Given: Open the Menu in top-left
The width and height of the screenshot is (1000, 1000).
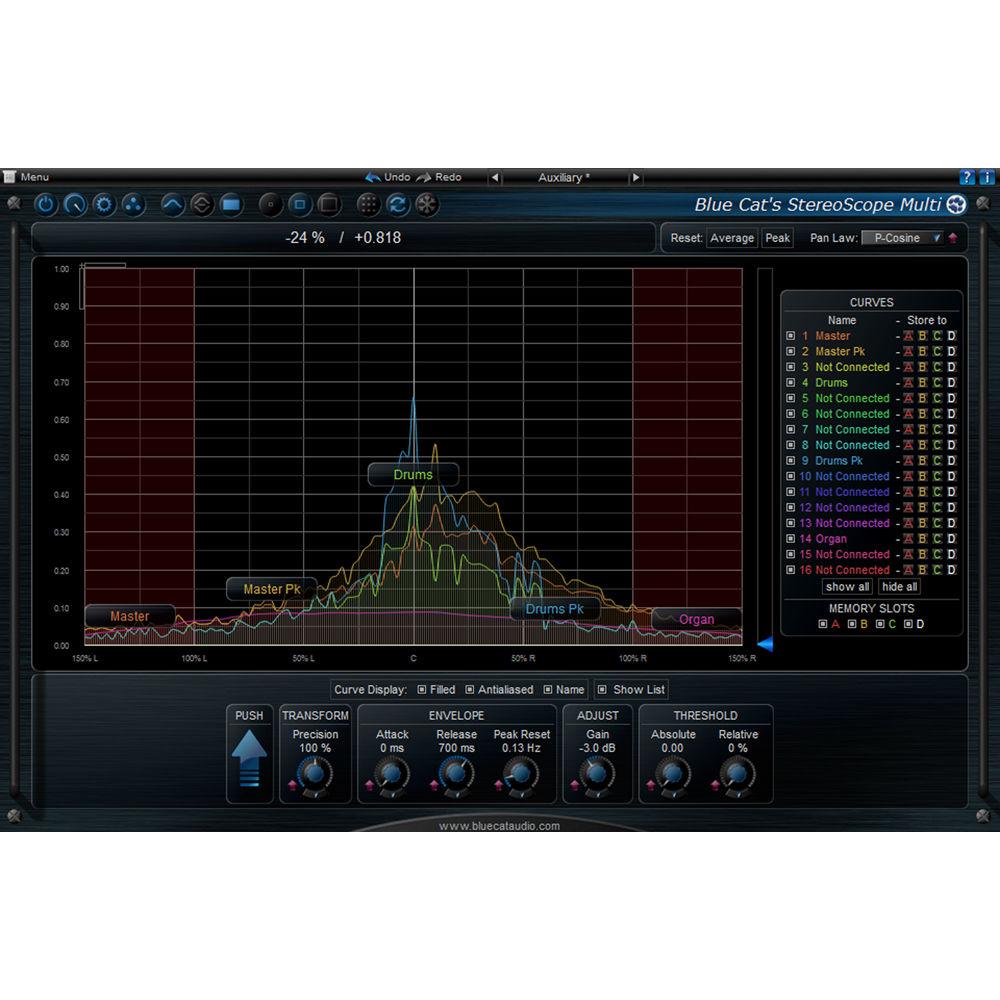Looking at the screenshot, I should pyautogui.click(x=27, y=177).
